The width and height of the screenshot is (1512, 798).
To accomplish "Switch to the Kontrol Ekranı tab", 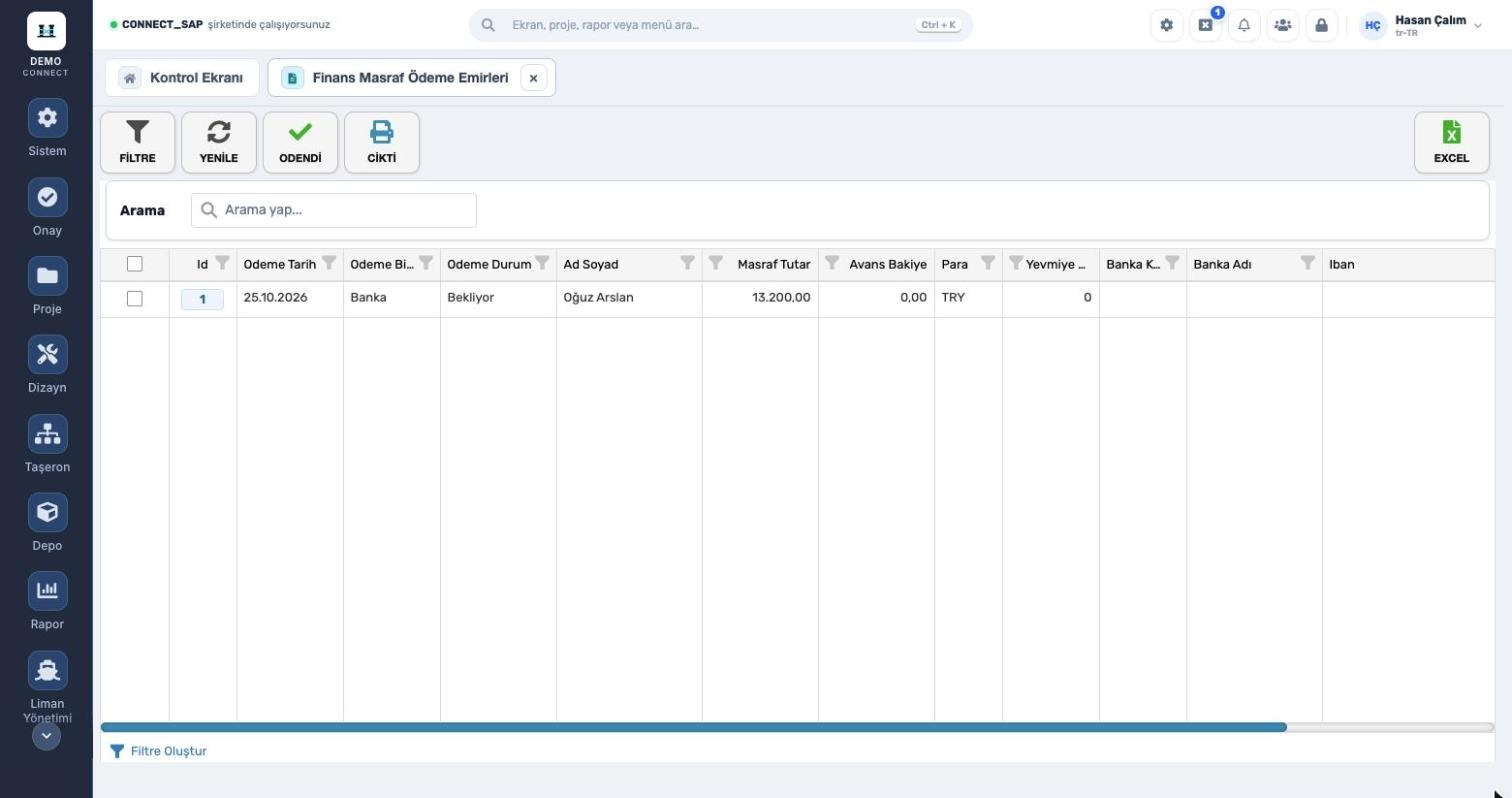I will (x=182, y=78).
